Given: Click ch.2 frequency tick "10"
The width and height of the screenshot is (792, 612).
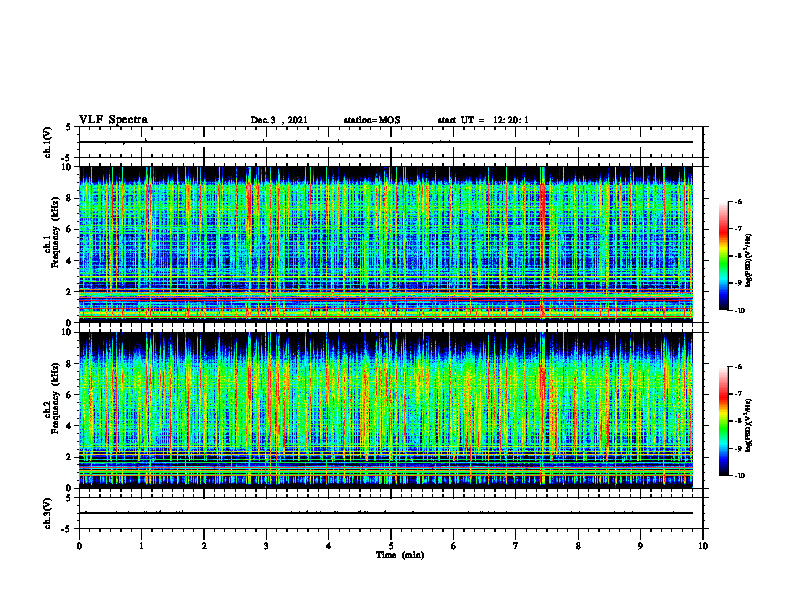Looking at the screenshot, I should point(67,332).
